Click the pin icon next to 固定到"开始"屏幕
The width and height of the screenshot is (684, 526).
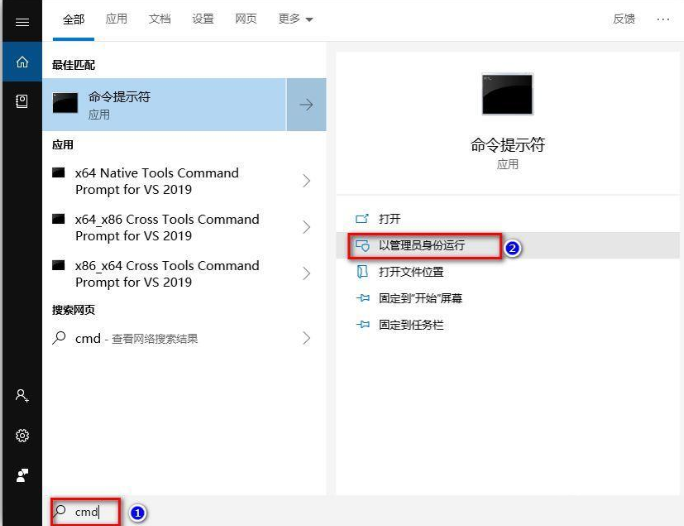(x=363, y=298)
